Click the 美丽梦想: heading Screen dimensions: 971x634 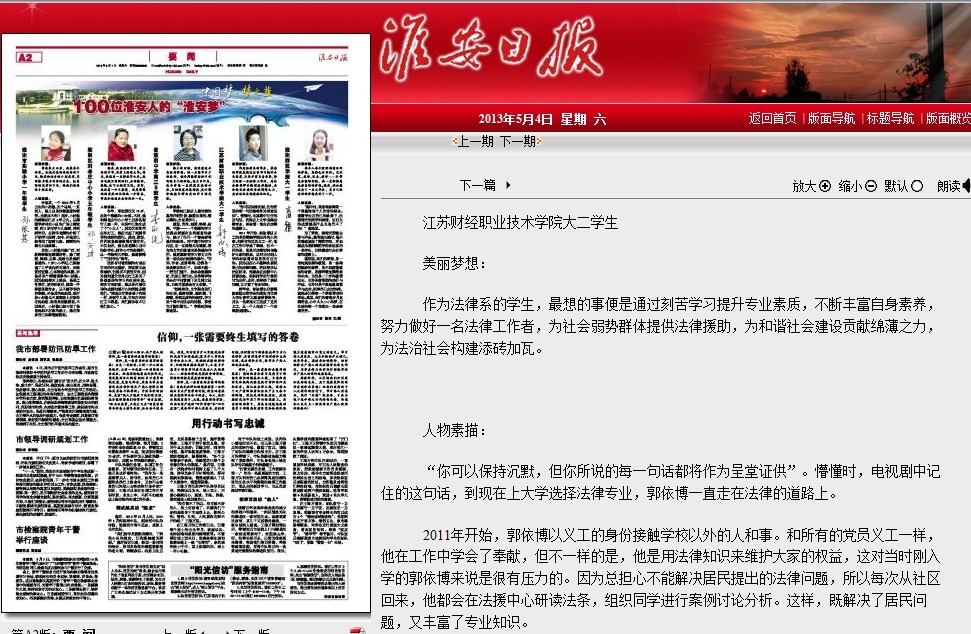pyautogui.click(x=455, y=264)
